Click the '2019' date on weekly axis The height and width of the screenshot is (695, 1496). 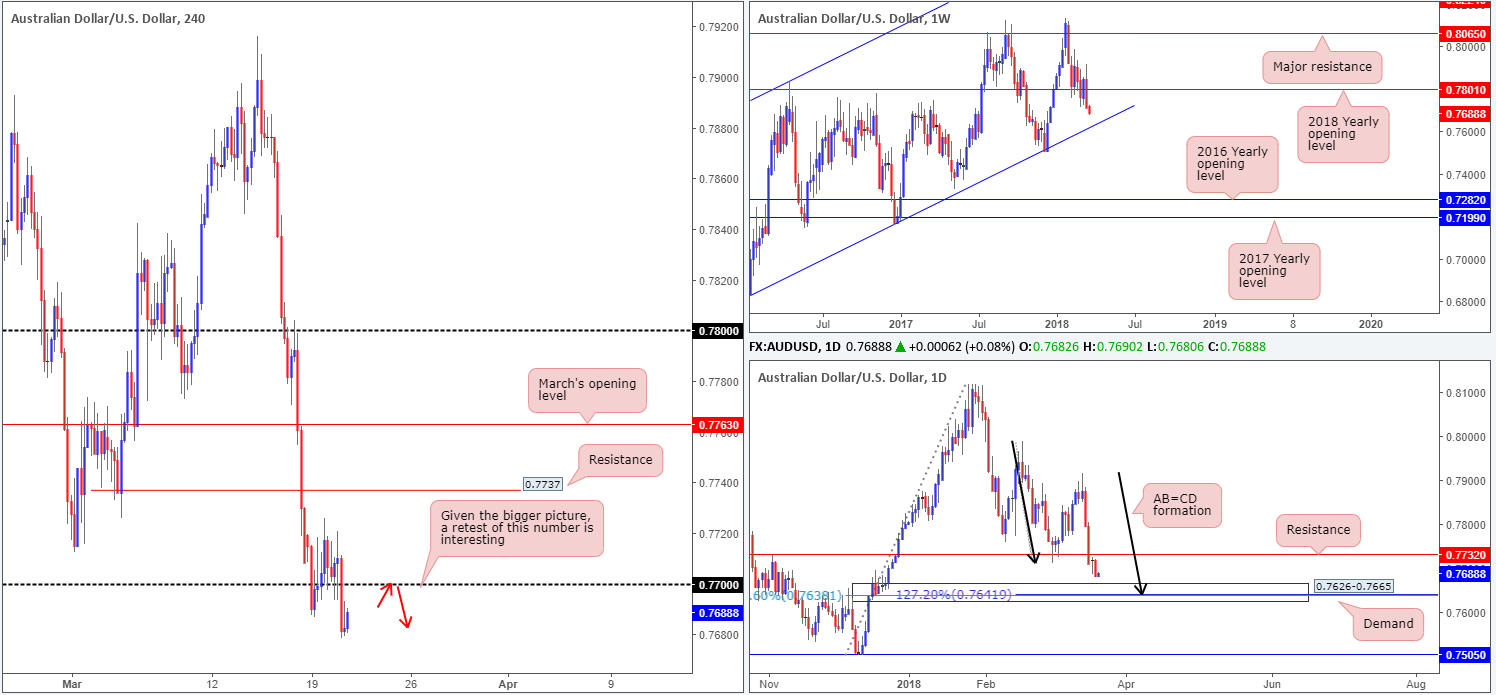(1214, 324)
